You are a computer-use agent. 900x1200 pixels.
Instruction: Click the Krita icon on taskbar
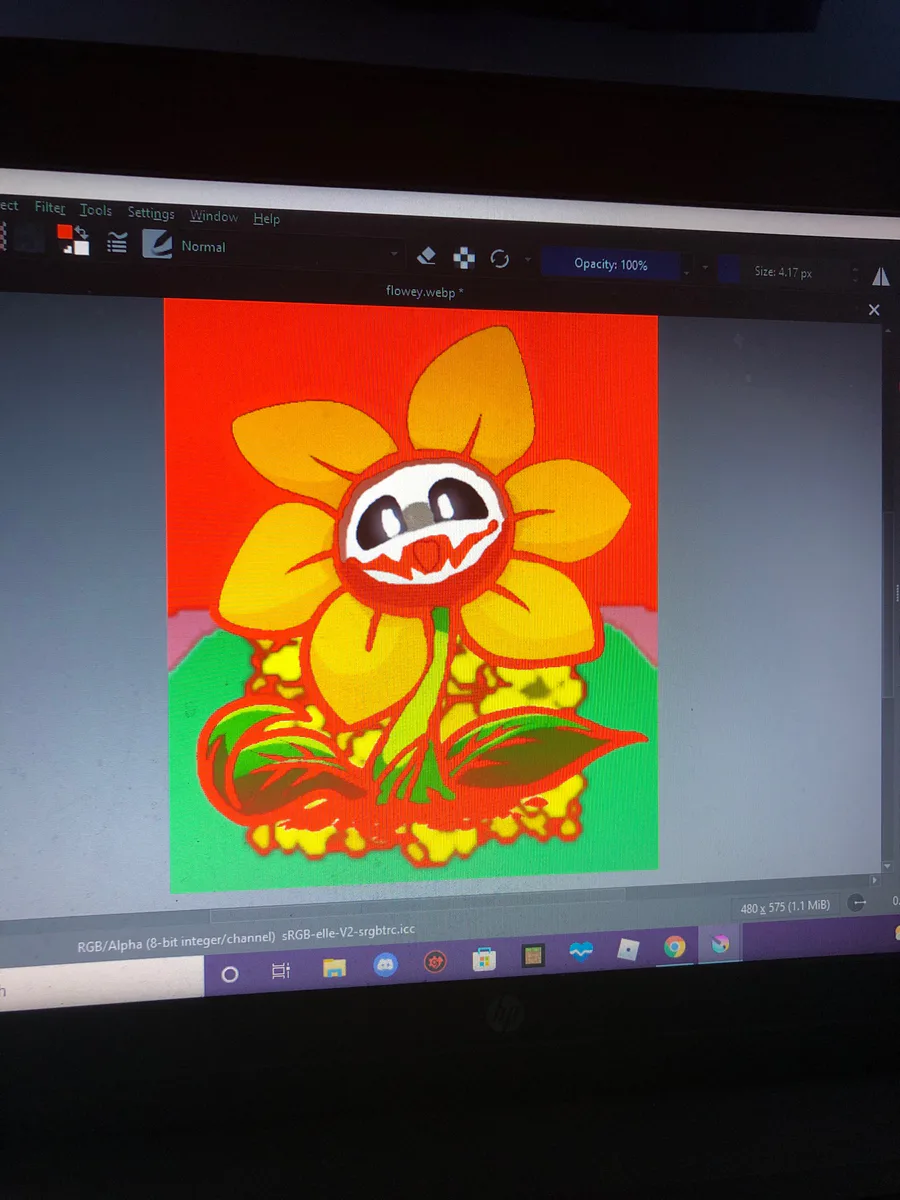[x=720, y=944]
